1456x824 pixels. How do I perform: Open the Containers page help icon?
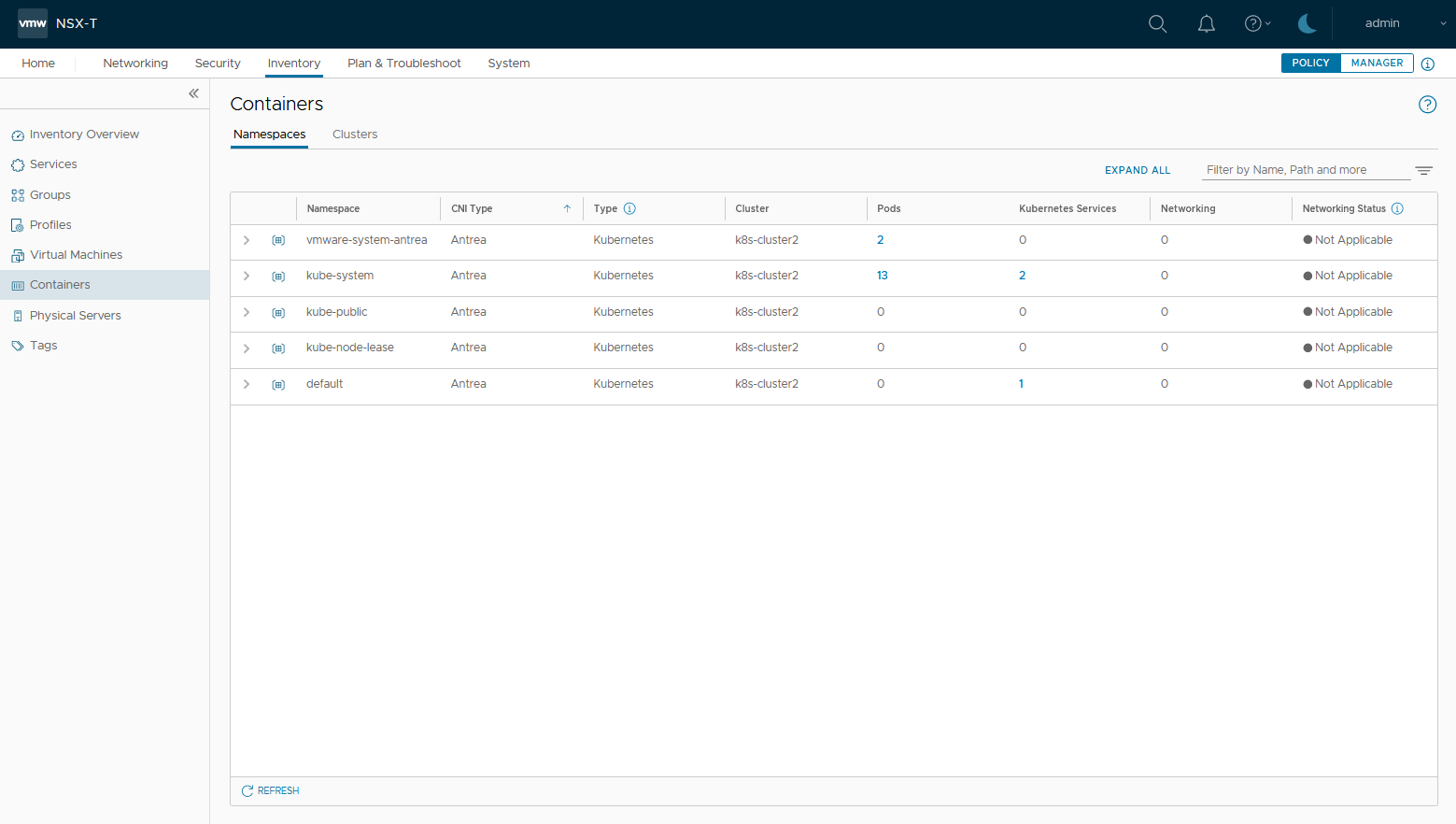[x=1427, y=105]
